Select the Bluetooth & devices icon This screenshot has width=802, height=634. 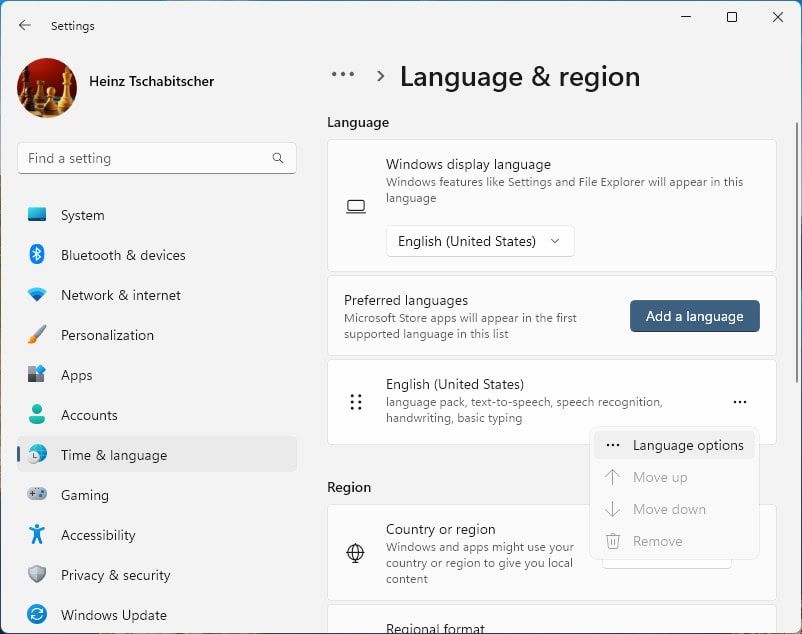37,254
